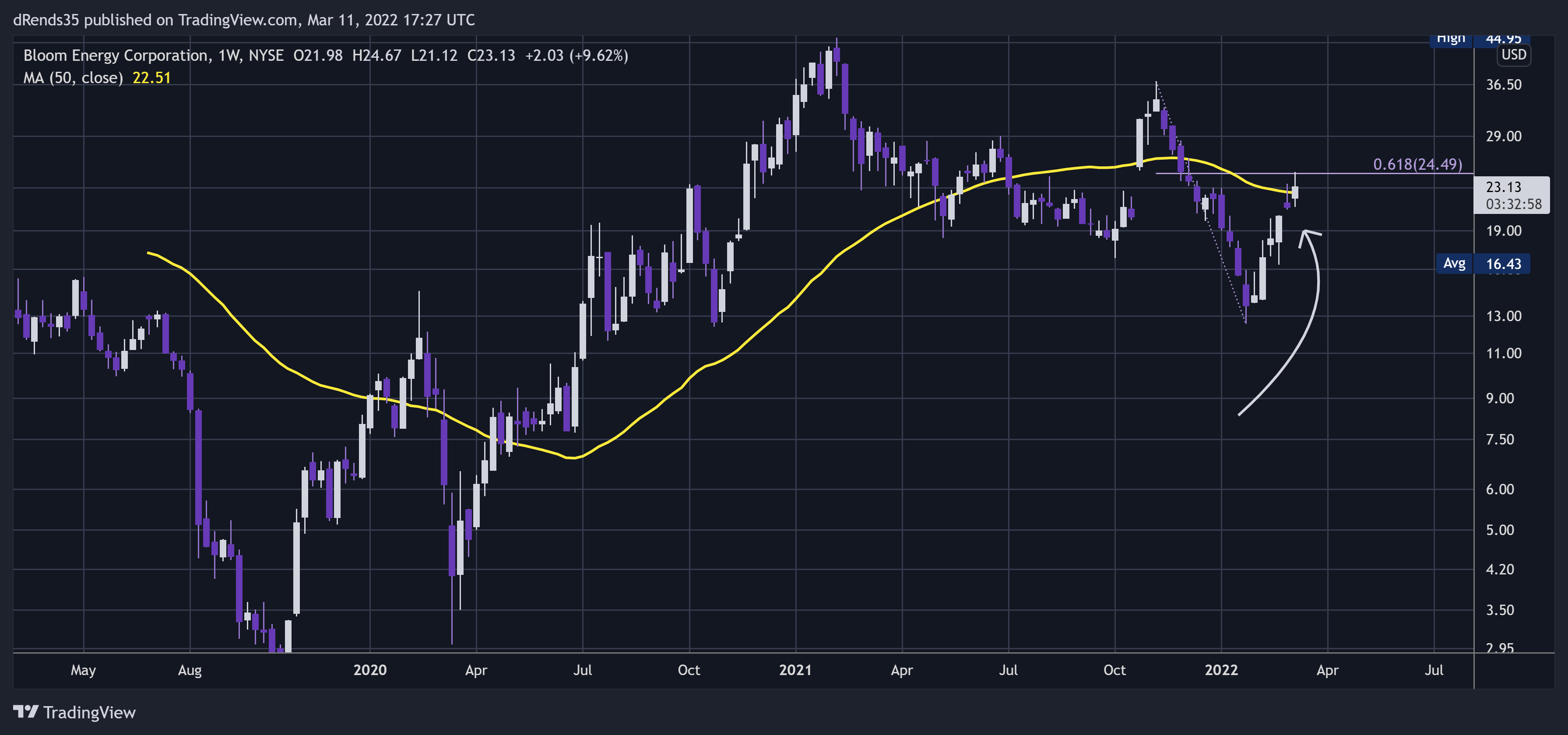Click the H24.67 high value in header
The height and width of the screenshot is (735, 1568).
point(377,56)
